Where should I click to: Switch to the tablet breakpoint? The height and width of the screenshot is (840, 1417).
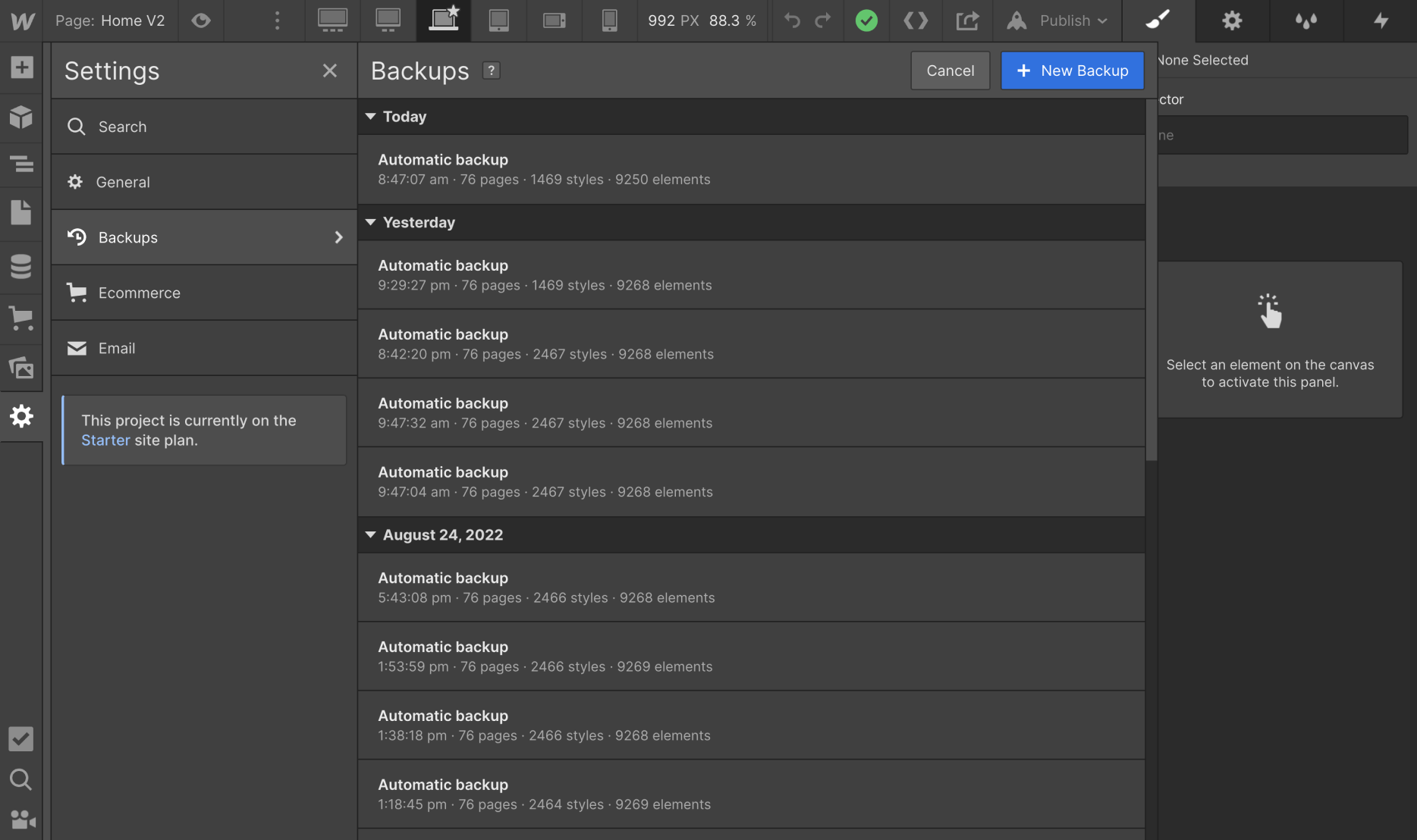coord(498,20)
